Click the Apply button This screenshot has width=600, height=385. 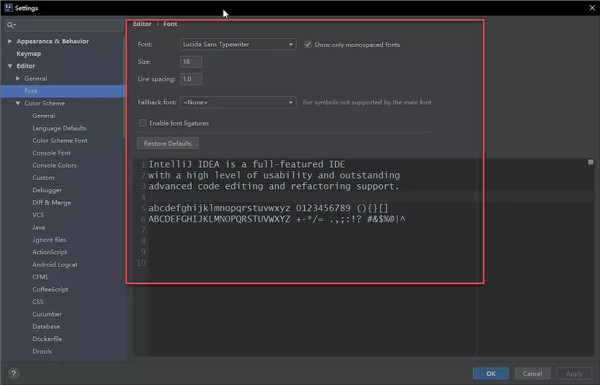point(574,374)
